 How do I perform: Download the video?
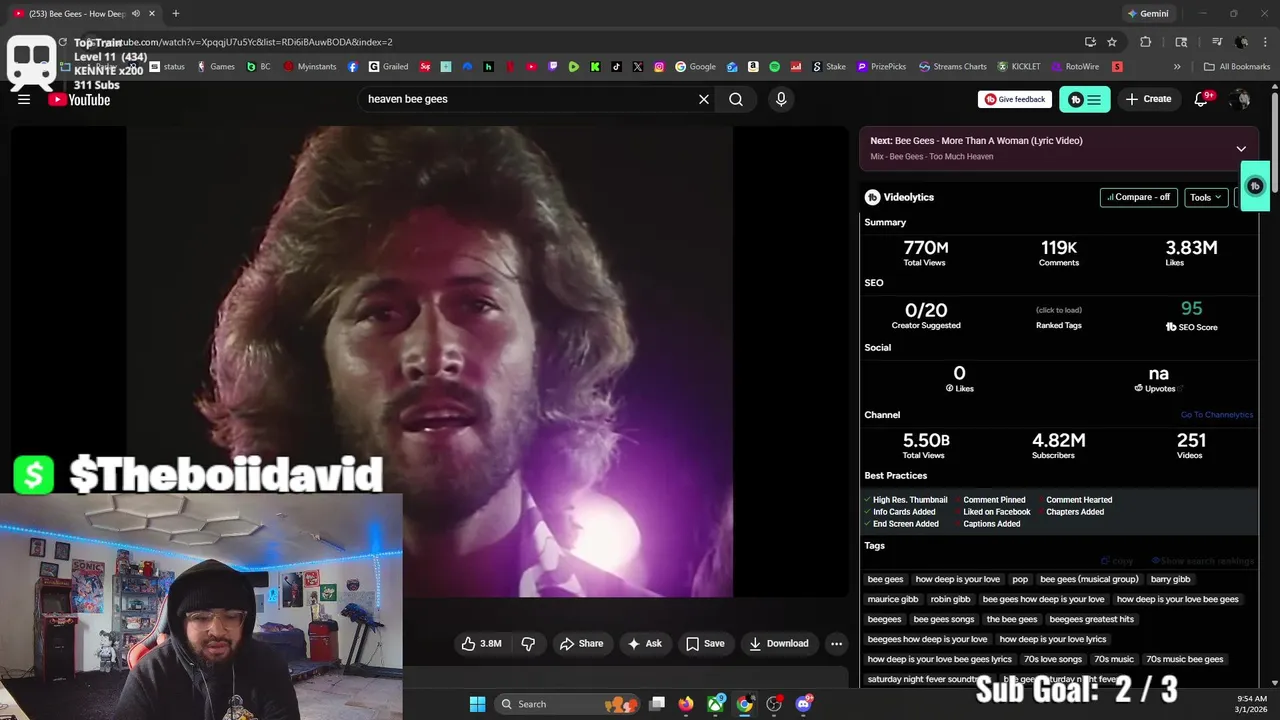[779, 643]
